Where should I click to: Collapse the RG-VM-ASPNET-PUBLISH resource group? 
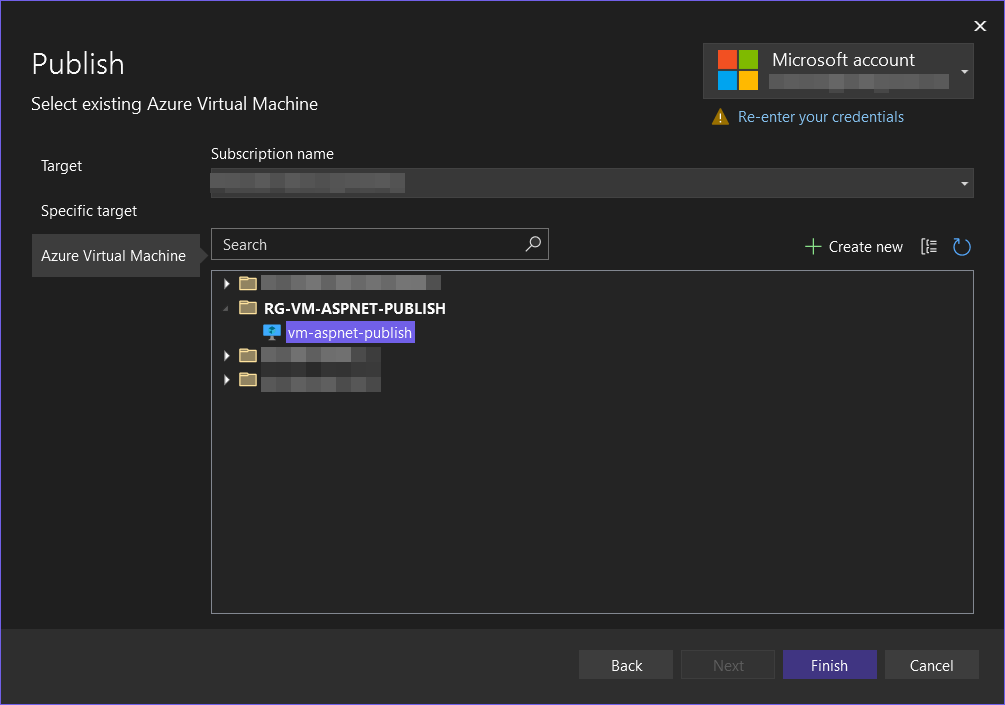point(226,309)
